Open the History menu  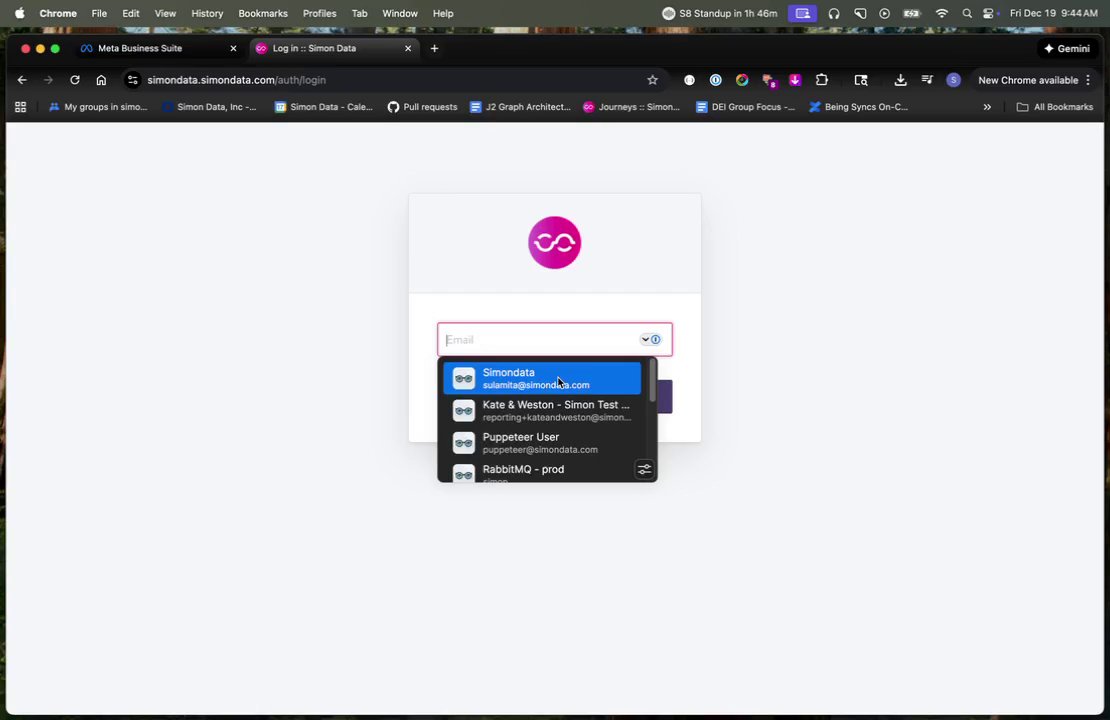click(207, 13)
